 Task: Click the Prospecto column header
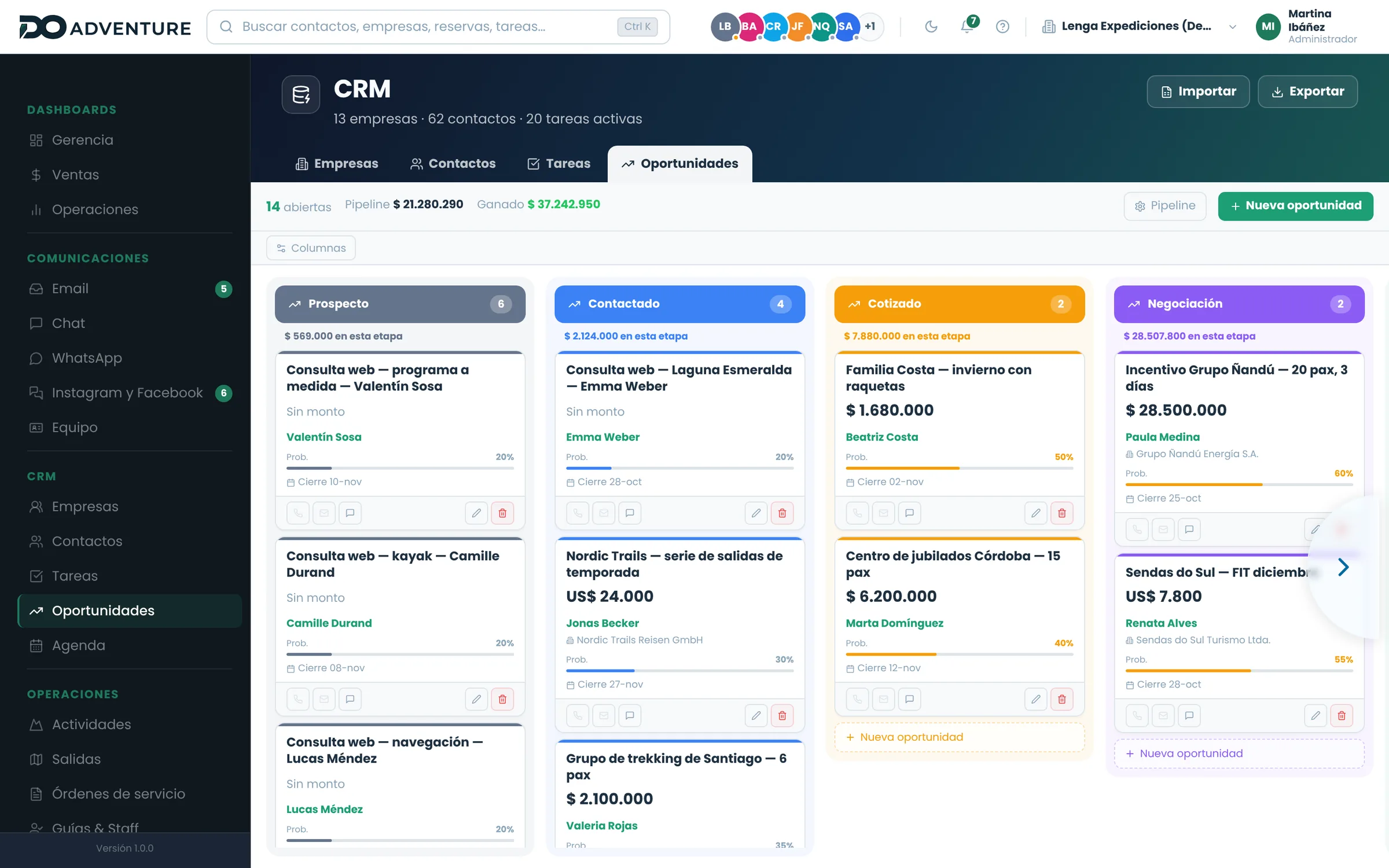click(400, 304)
